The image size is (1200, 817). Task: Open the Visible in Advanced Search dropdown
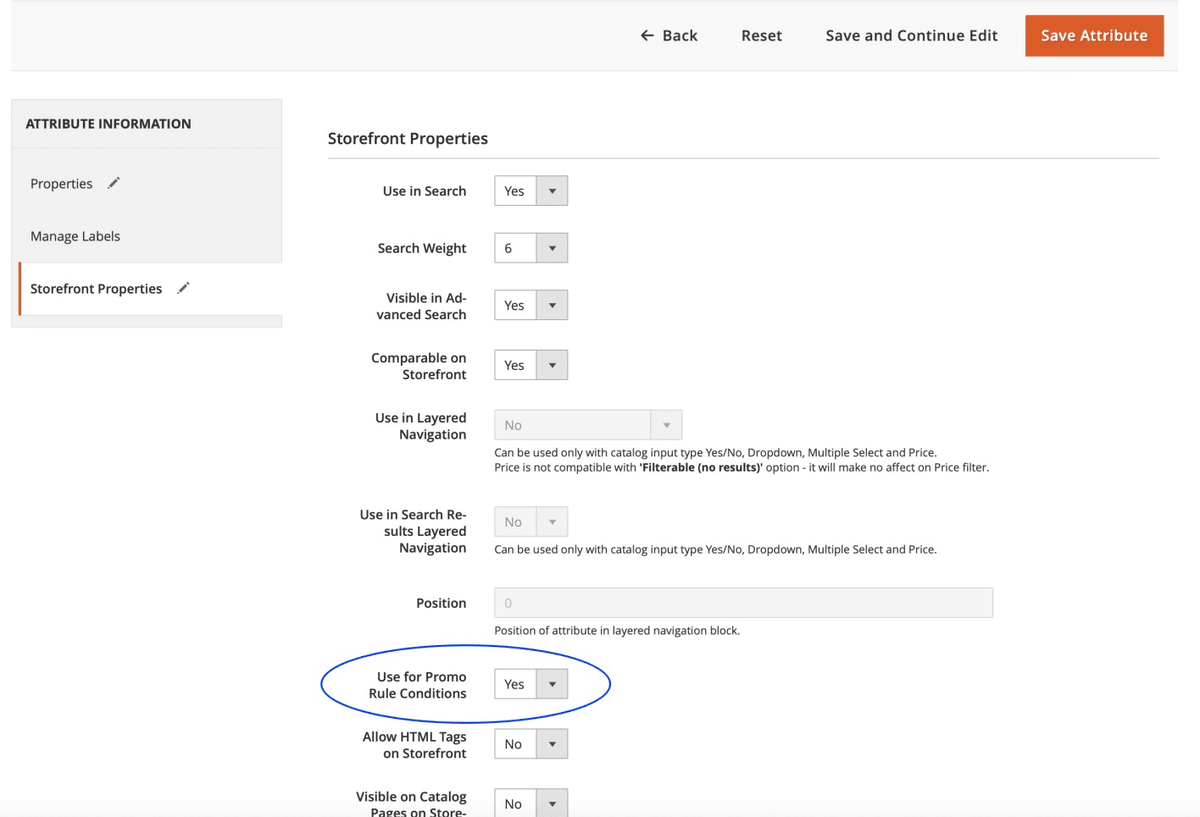pos(531,305)
